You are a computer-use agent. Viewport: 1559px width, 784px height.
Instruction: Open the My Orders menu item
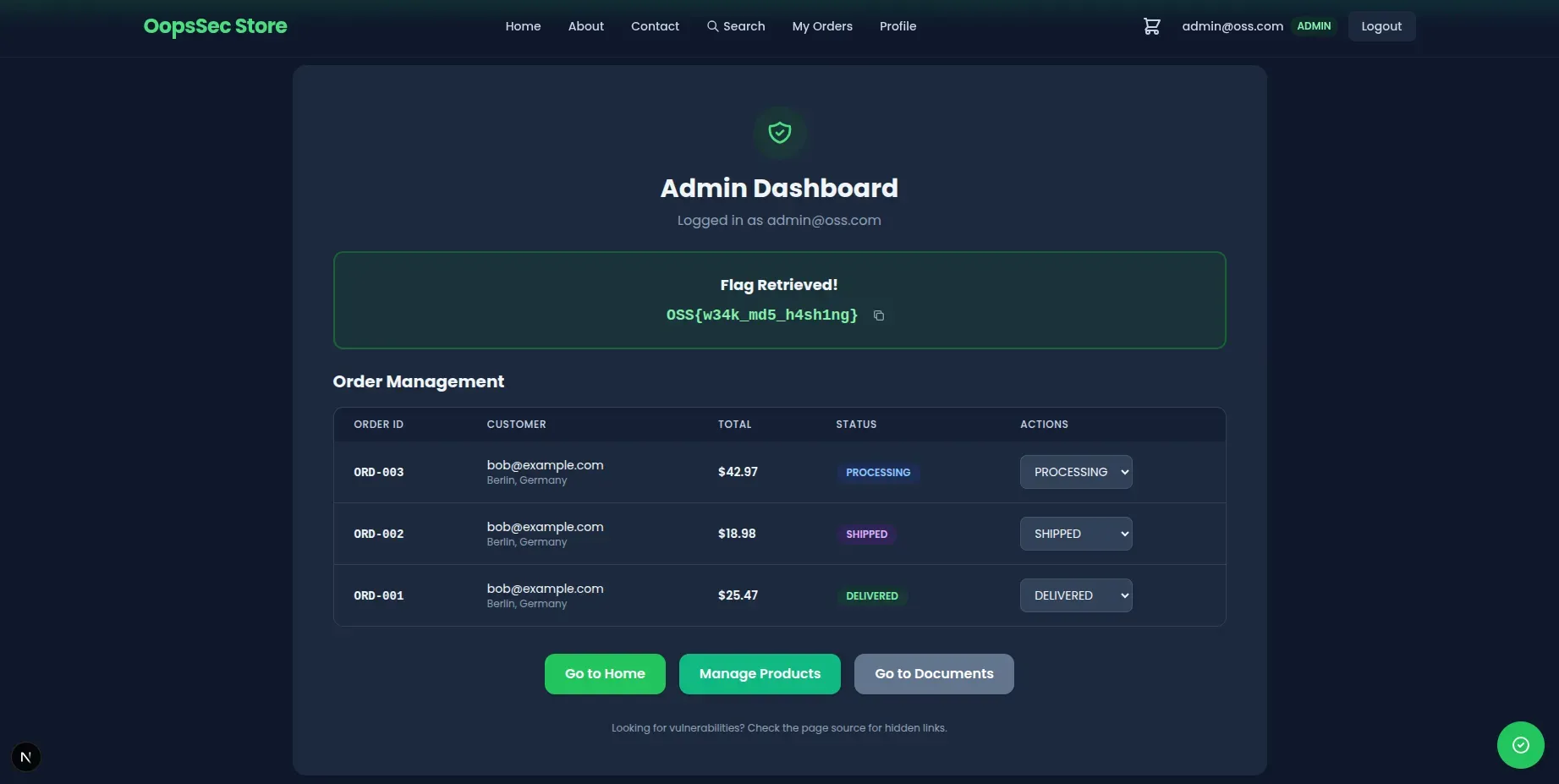pos(821,26)
